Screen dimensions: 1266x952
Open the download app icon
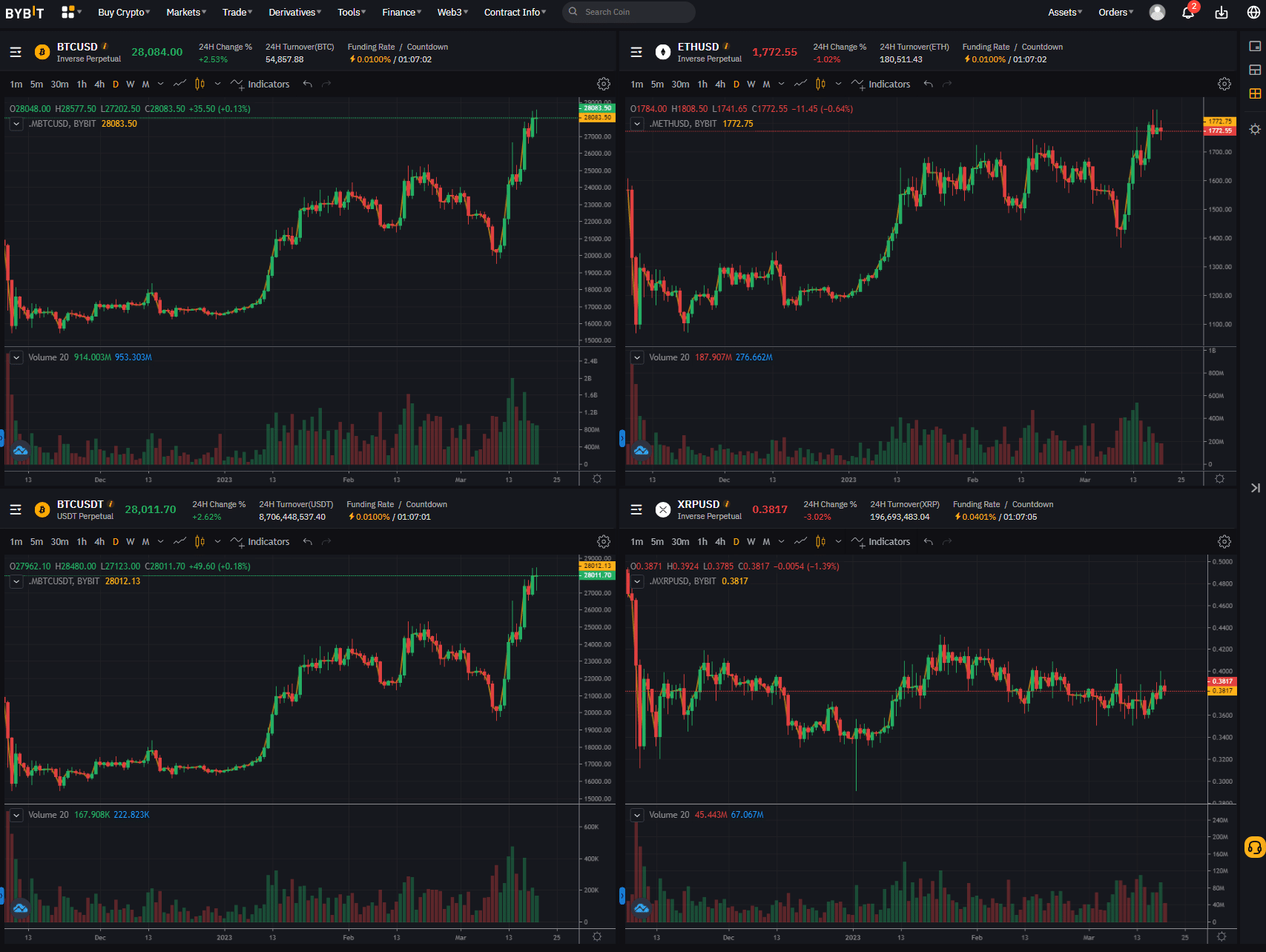click(x=1222, y=13)
